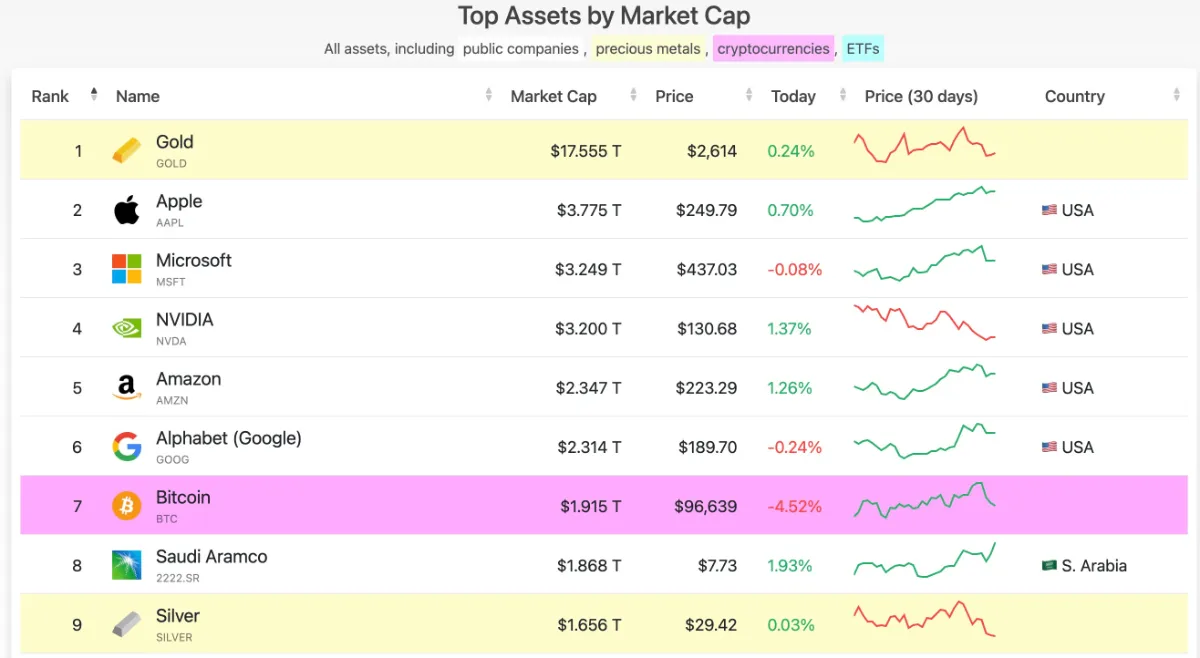Image resolution: width=1200 pixels, height=658 pixels.
Task: Click Bitcoin price $96,639
Action: 706,506
